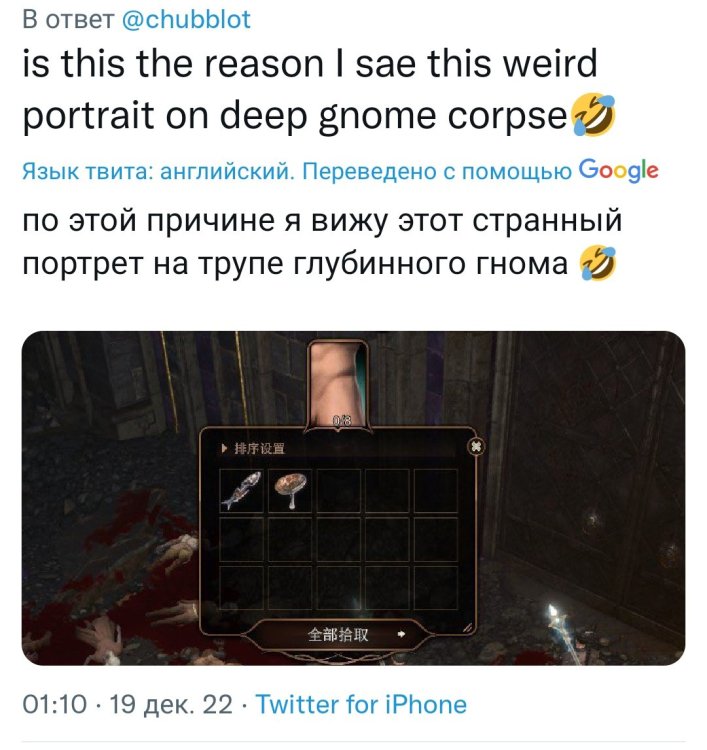Click the third empty slot in first row
707x750 pixels.
pyautogui.click(x=339, y=491)
